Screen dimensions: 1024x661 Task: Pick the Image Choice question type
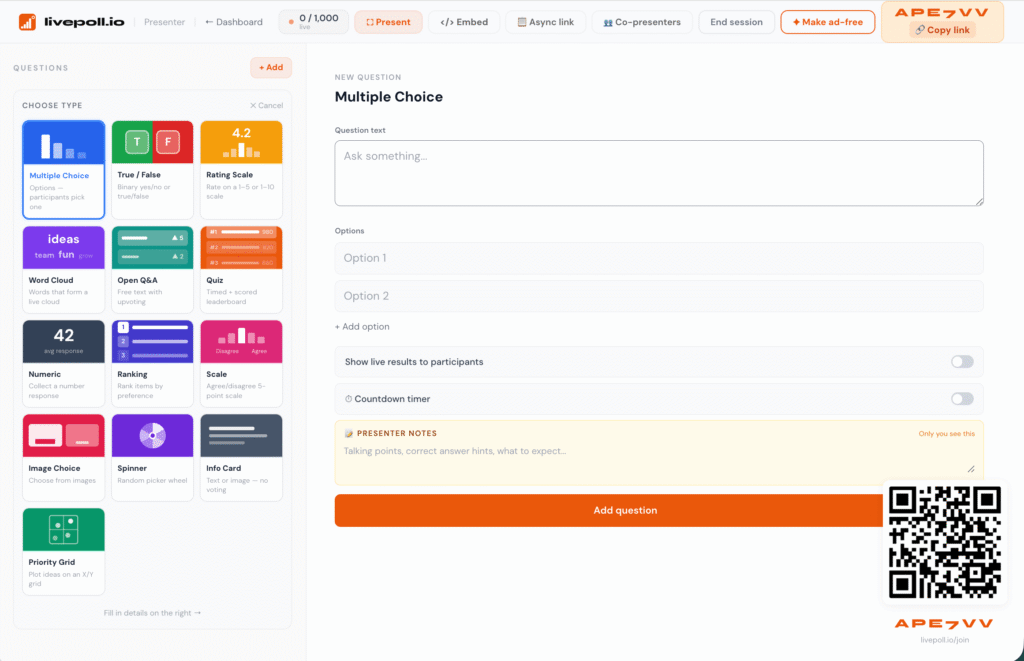[x=63, y=457]
